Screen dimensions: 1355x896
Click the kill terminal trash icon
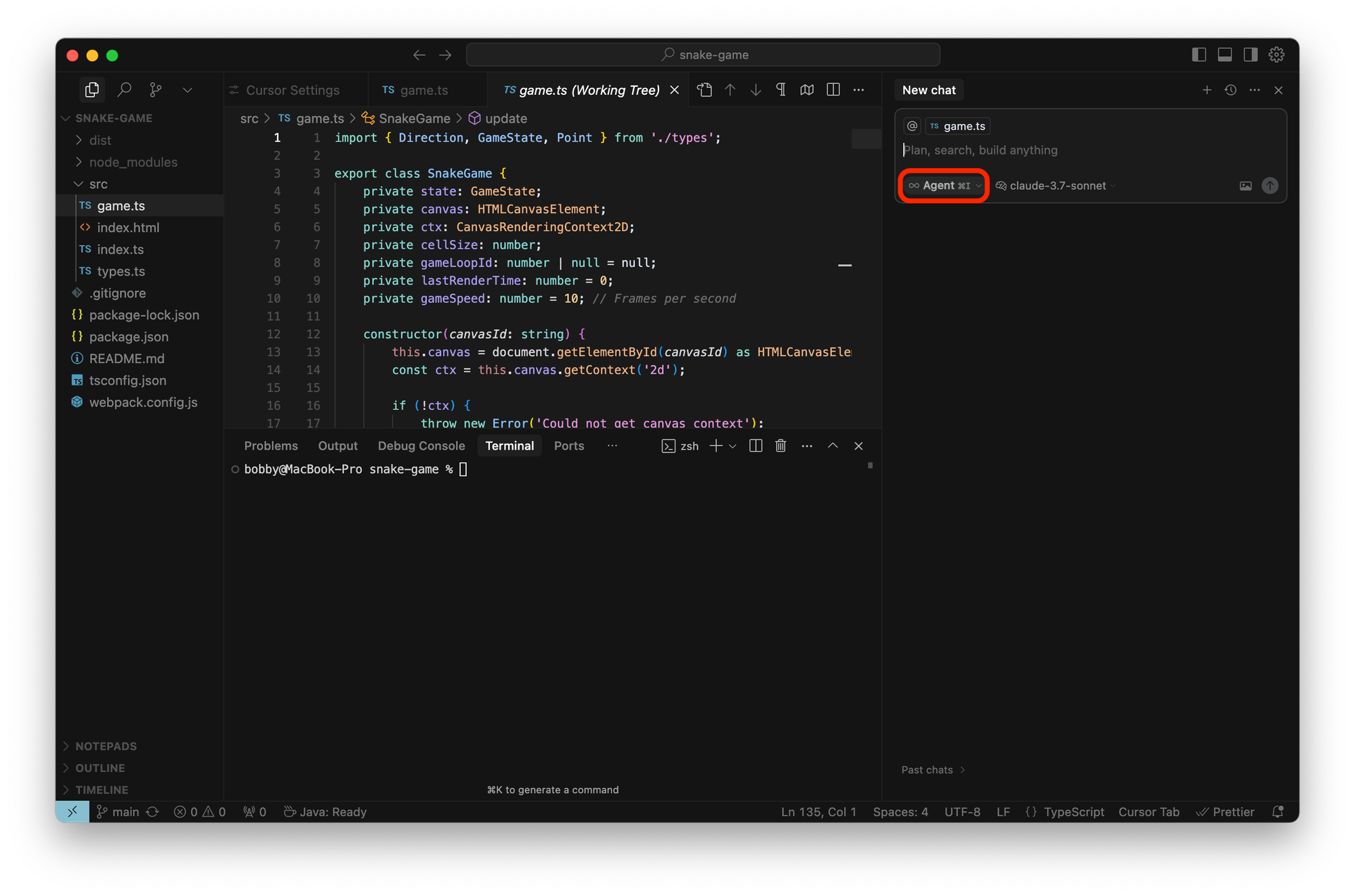[780, 446]
